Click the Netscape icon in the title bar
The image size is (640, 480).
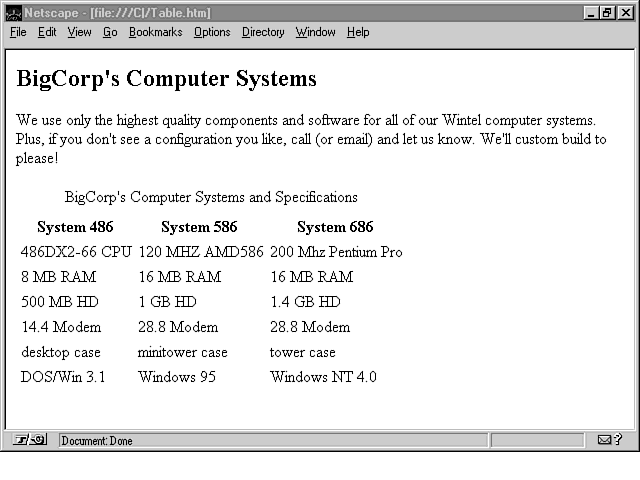[x=13, y=13]
